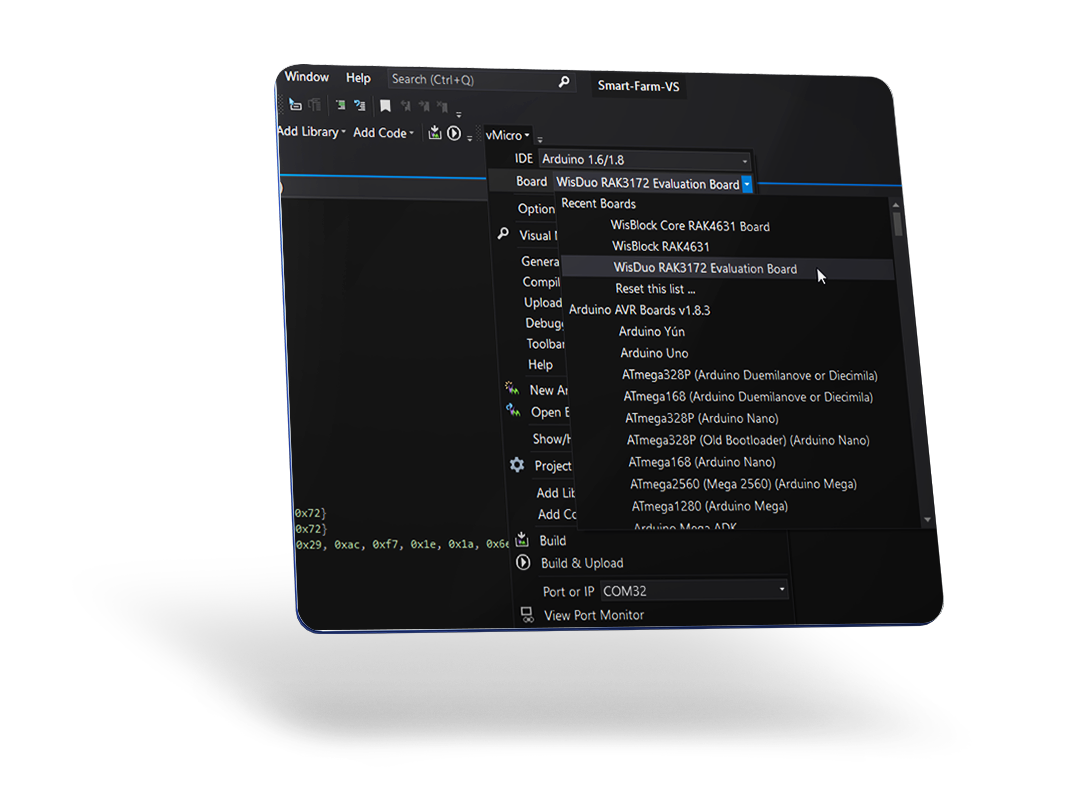Select ATmega168 (Arduino Duemilanove or Diecimila)

pyautogui.click(x=749, y=397)
